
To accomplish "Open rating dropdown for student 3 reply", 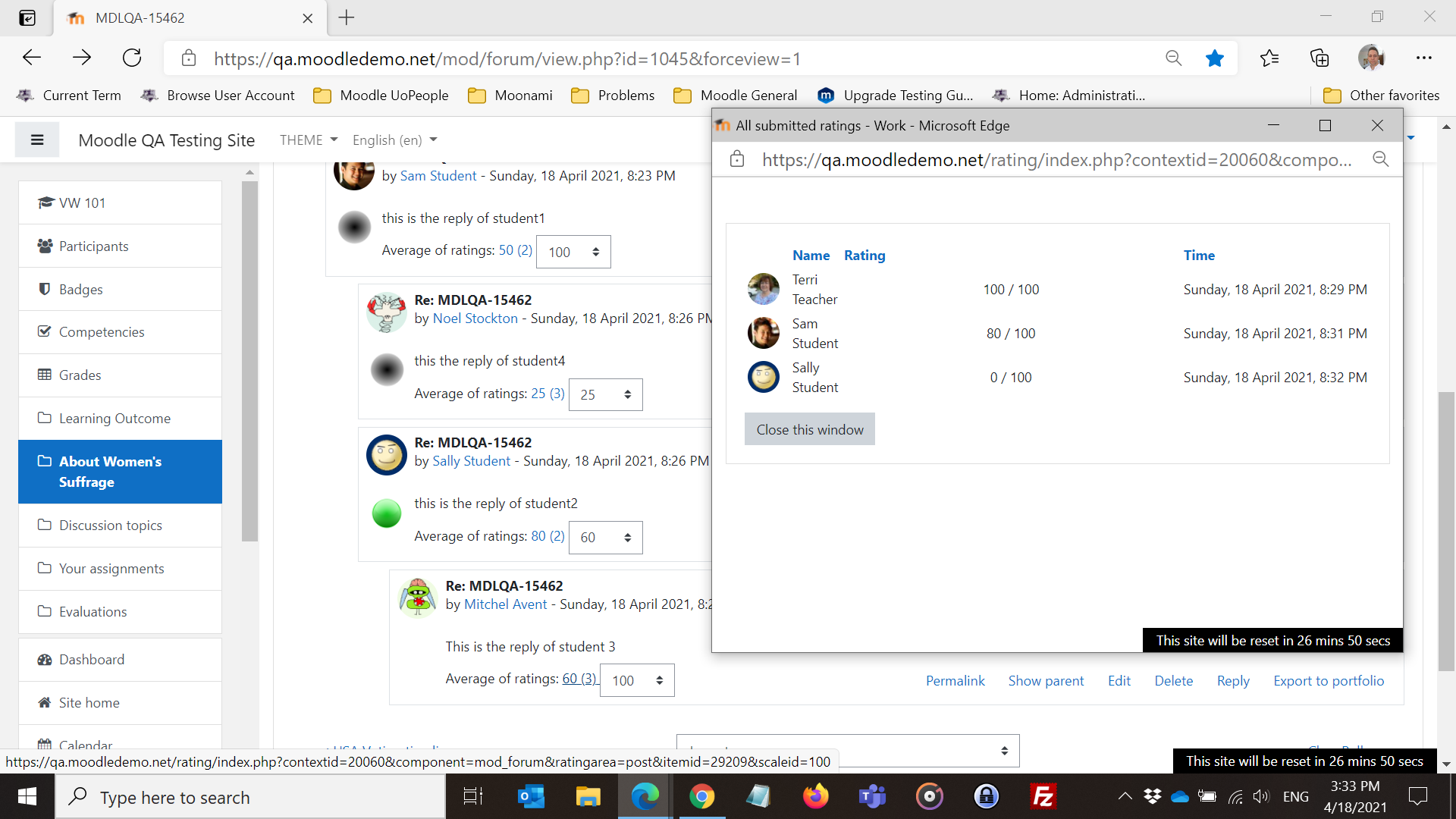I will [x=637, y=680].
